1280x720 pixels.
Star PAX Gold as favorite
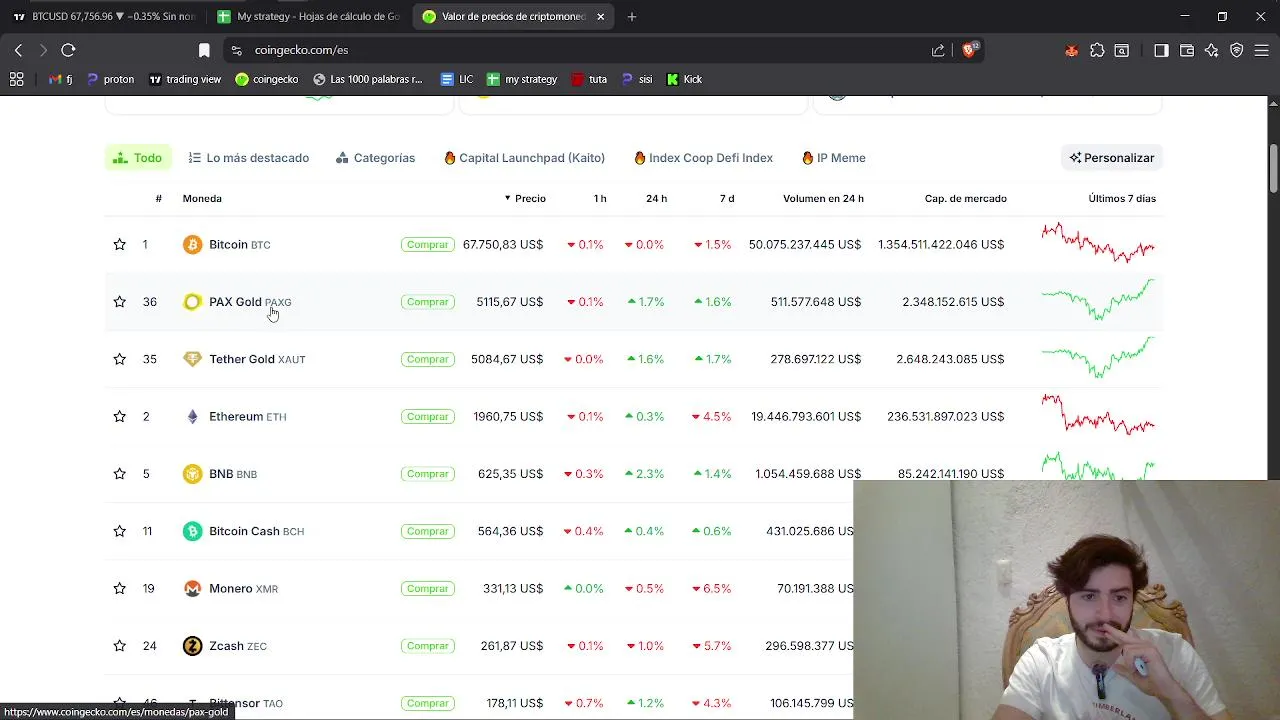click(x=119, y=302)
